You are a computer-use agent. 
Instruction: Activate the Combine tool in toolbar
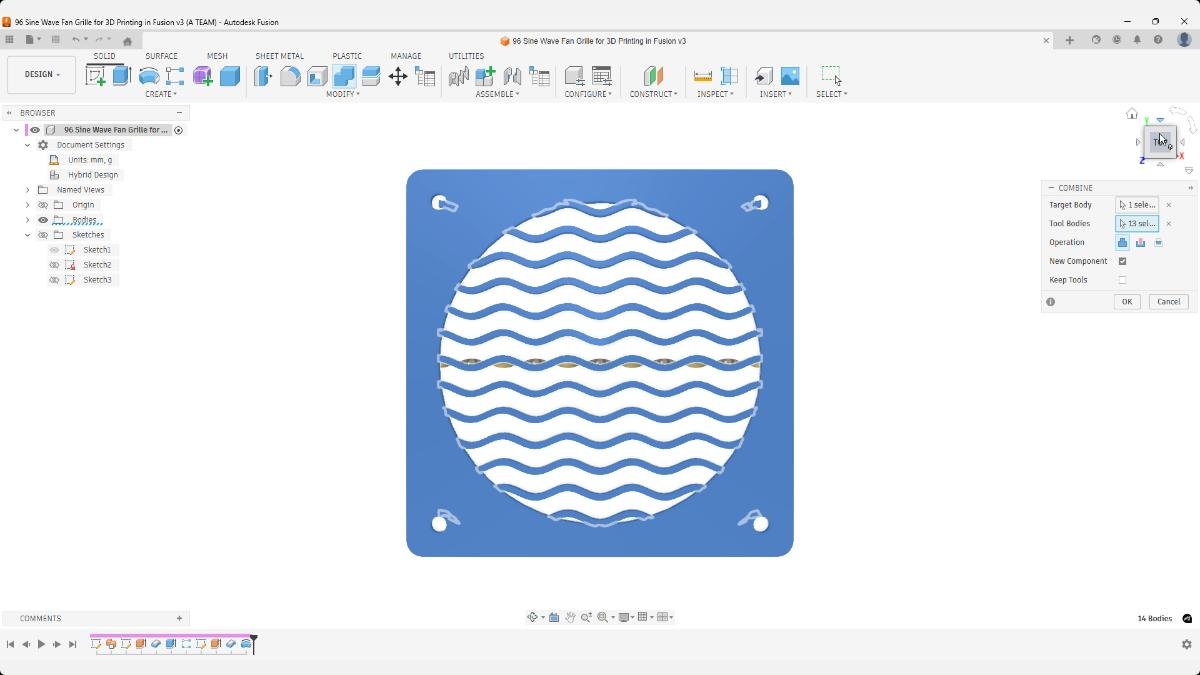click(x=344, y=76)
